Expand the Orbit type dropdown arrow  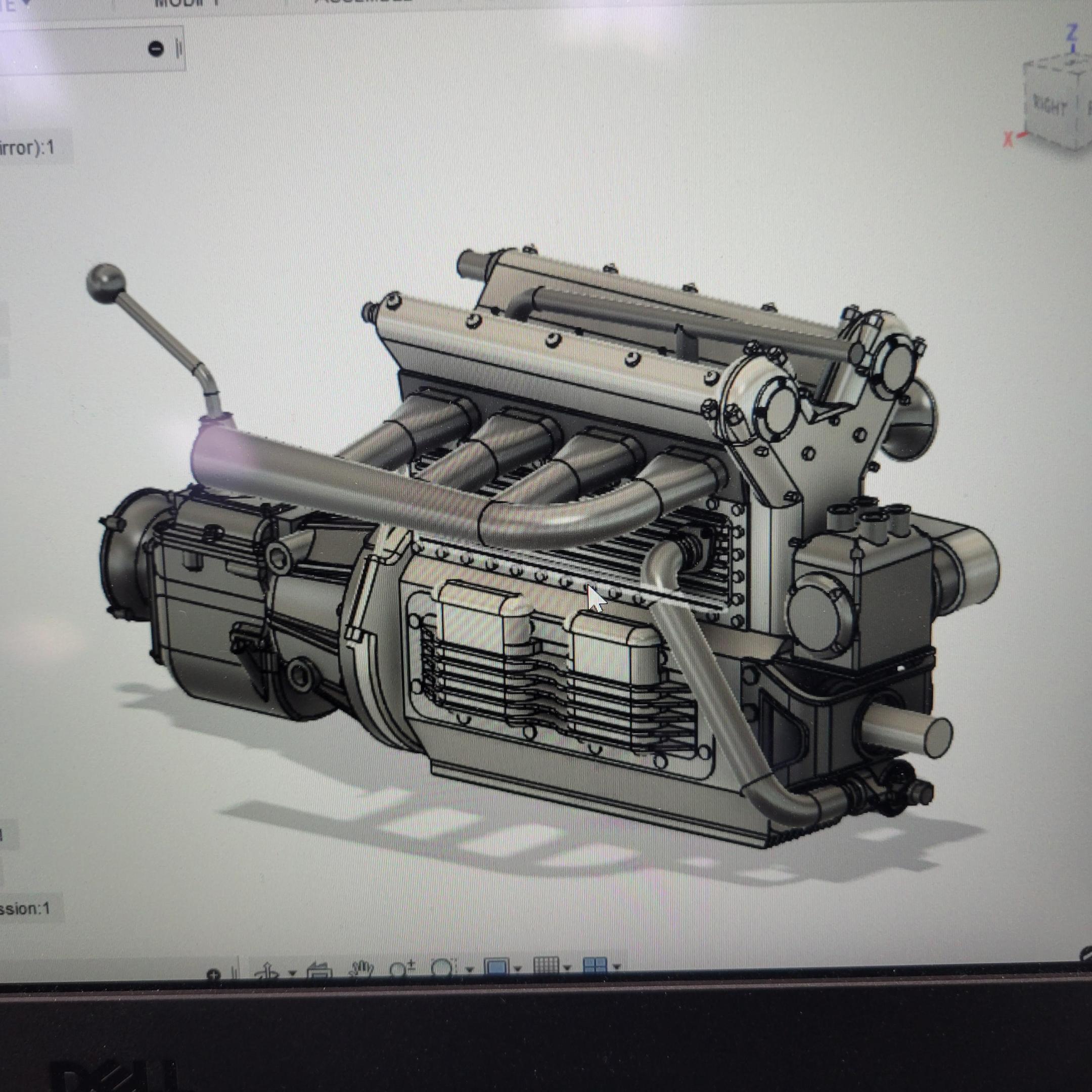click(292, 973)
